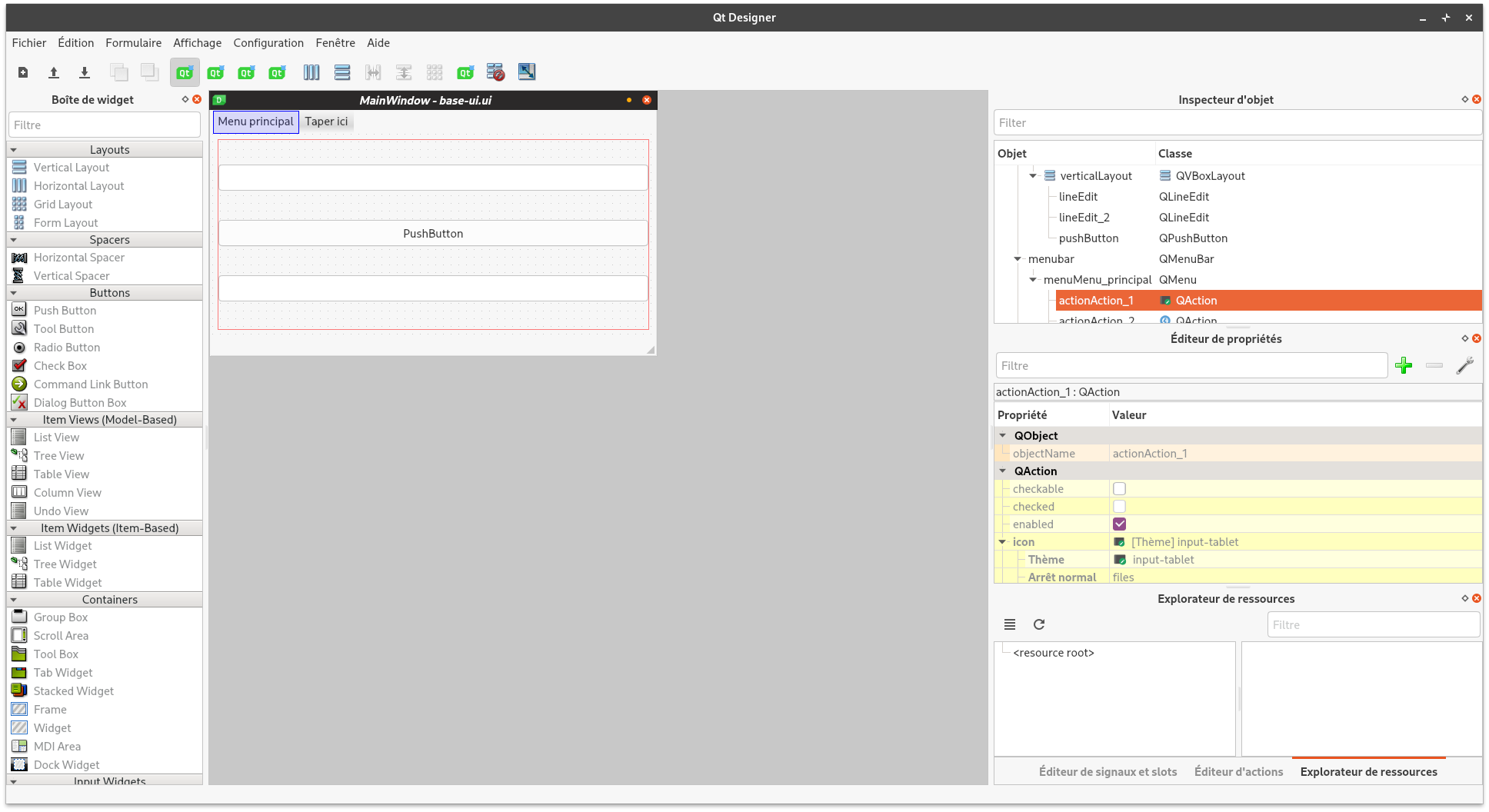Add a new dynamic property with the plus button

pos(1404,365)
